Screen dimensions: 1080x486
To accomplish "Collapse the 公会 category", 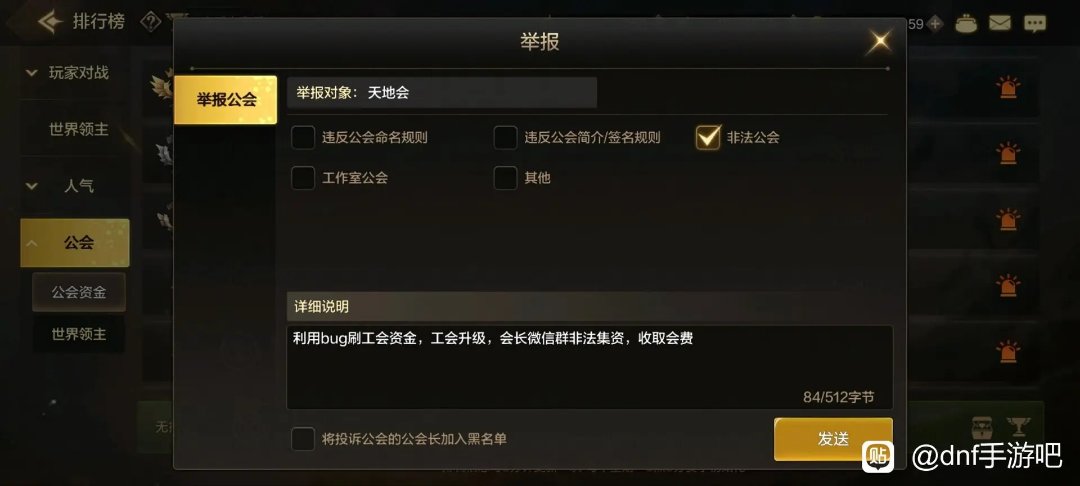I will pyautogui.click(x=75, y=242).
